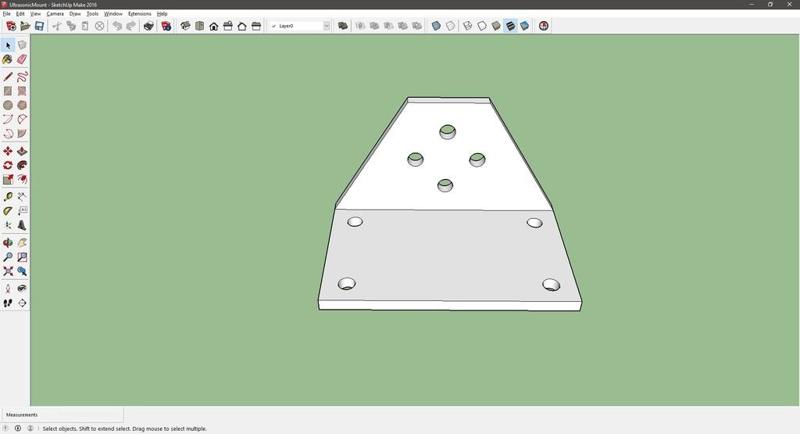The width and height of the screenshot is (800, 434).
Task: Activate the Move tool
Action: 8,151
